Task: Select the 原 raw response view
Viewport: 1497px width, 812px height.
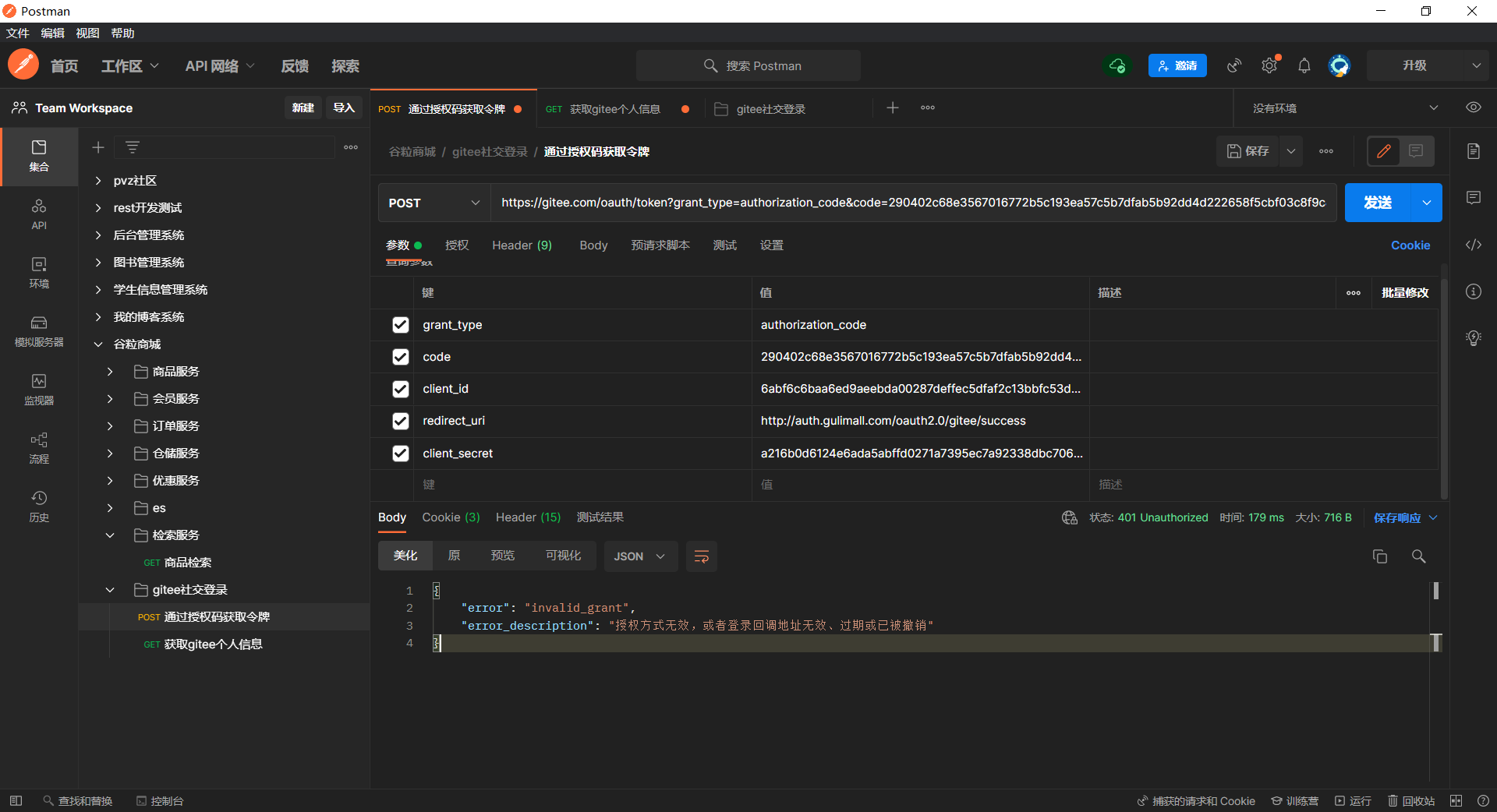Action: coord(454,556)
